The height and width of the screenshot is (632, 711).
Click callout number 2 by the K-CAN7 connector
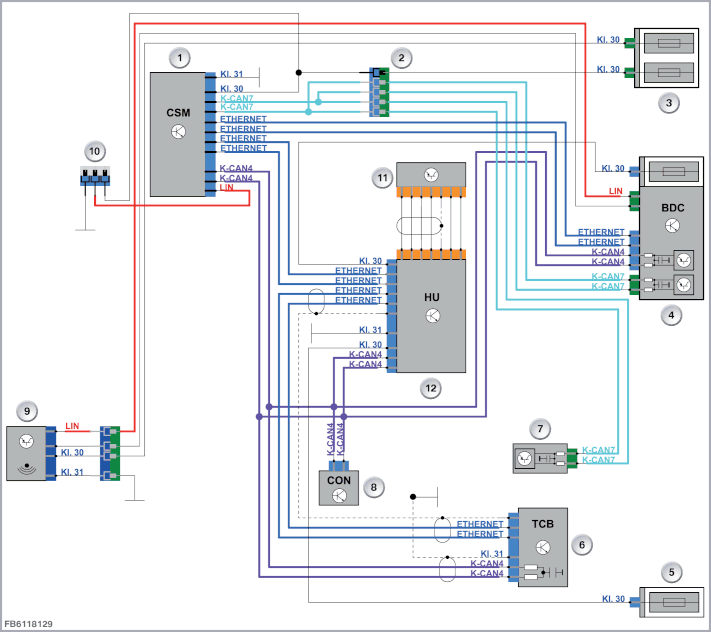click(401, 58)
